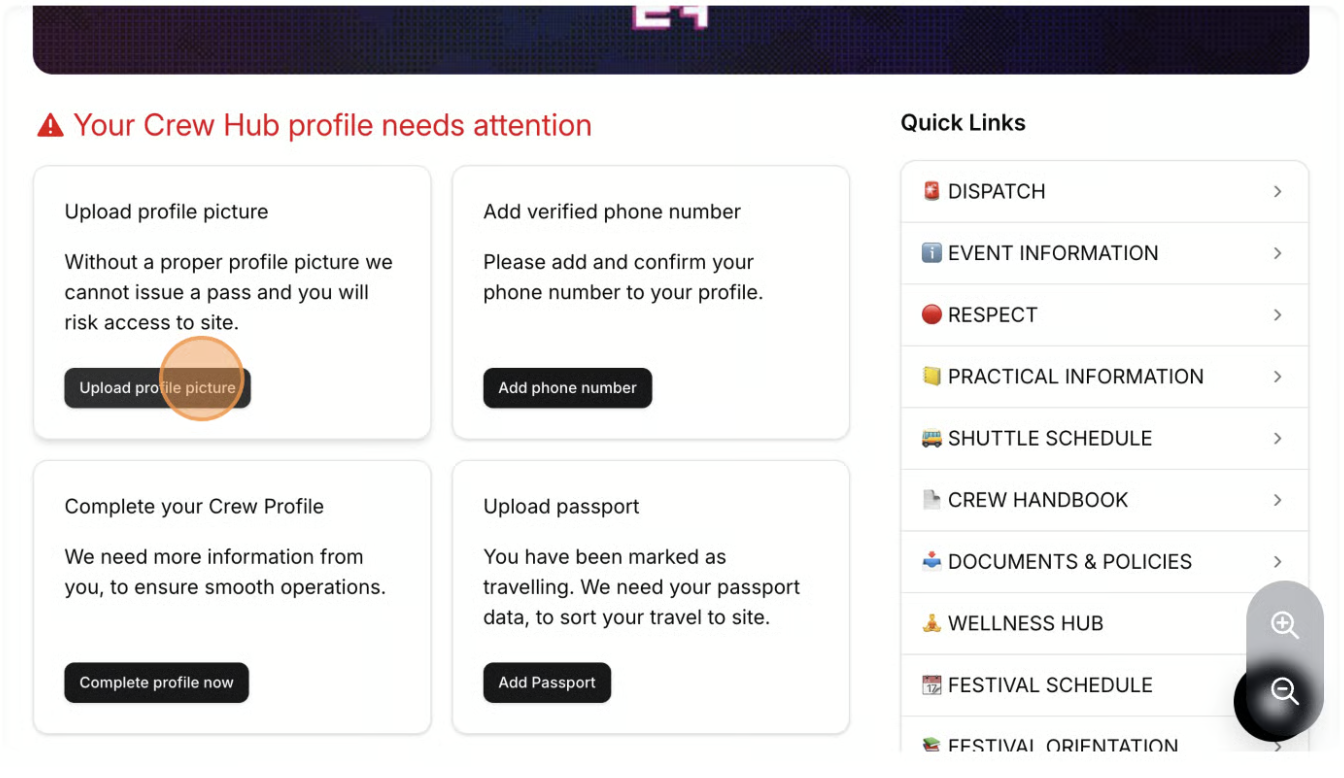Click the CREW HANDBOOK page icon
1344x778 pixels.
(x=931, y=500)
